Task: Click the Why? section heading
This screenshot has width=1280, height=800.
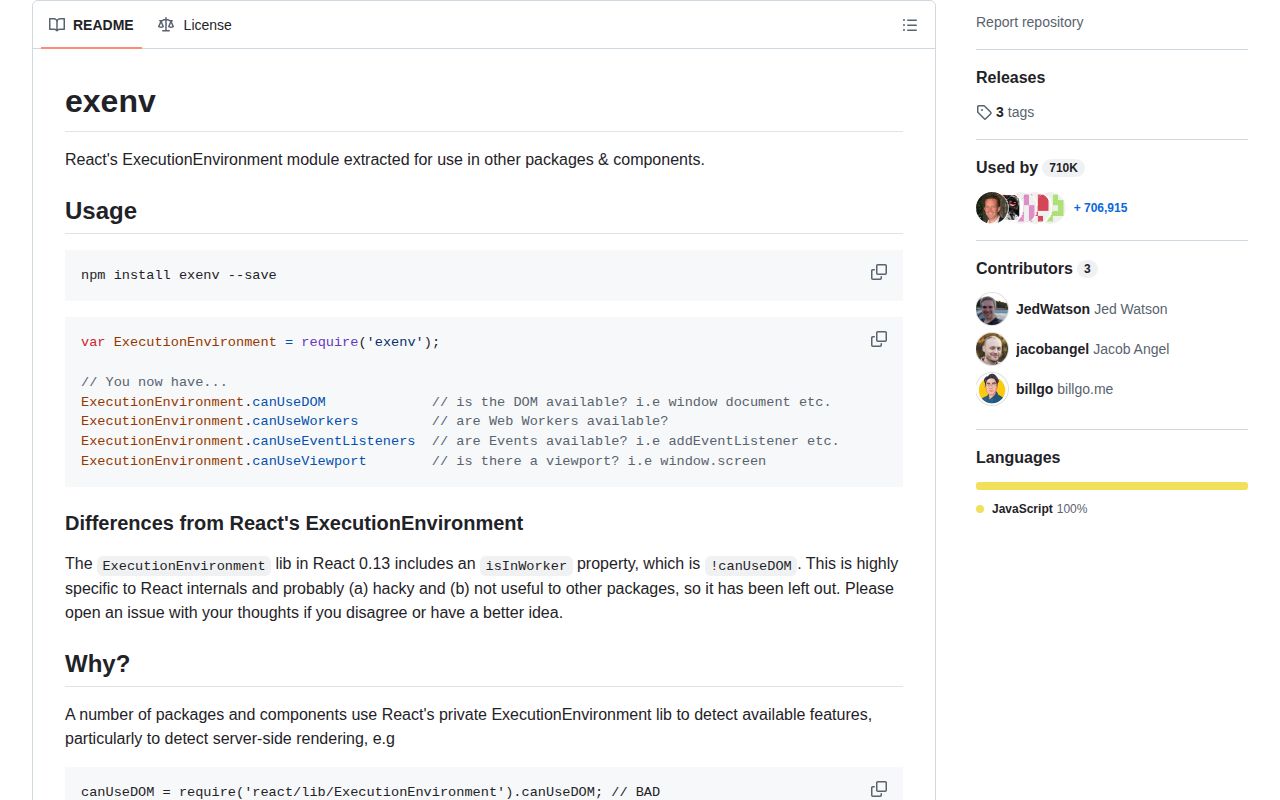Action: coord(97,664)
